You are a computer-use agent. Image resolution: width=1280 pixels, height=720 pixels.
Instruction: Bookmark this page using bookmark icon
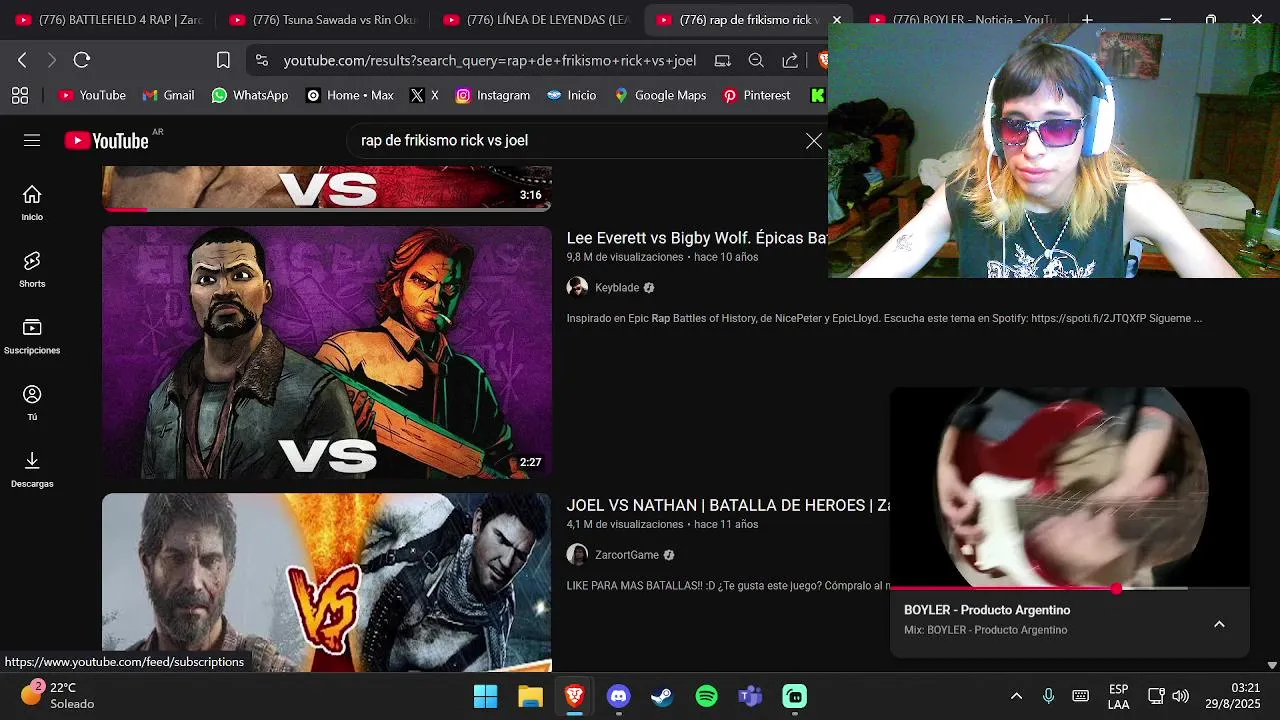pos(224,60)
